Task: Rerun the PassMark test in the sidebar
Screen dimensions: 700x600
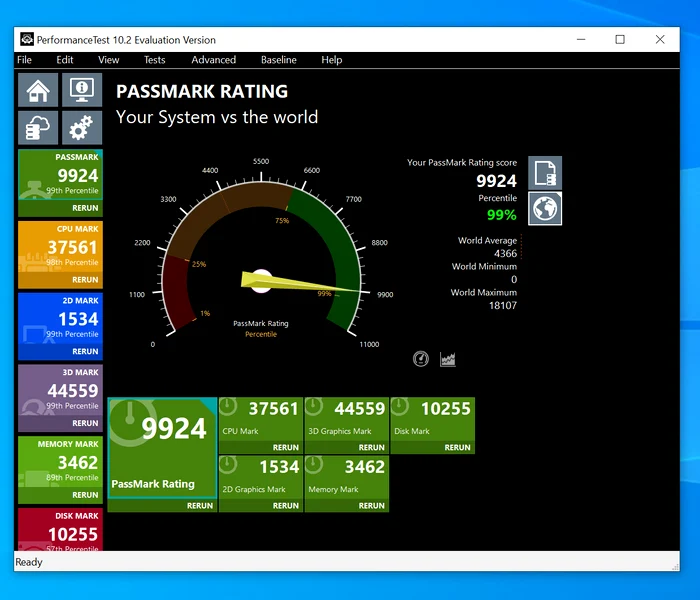Action: pyautogui.click(x=85, y=208)
